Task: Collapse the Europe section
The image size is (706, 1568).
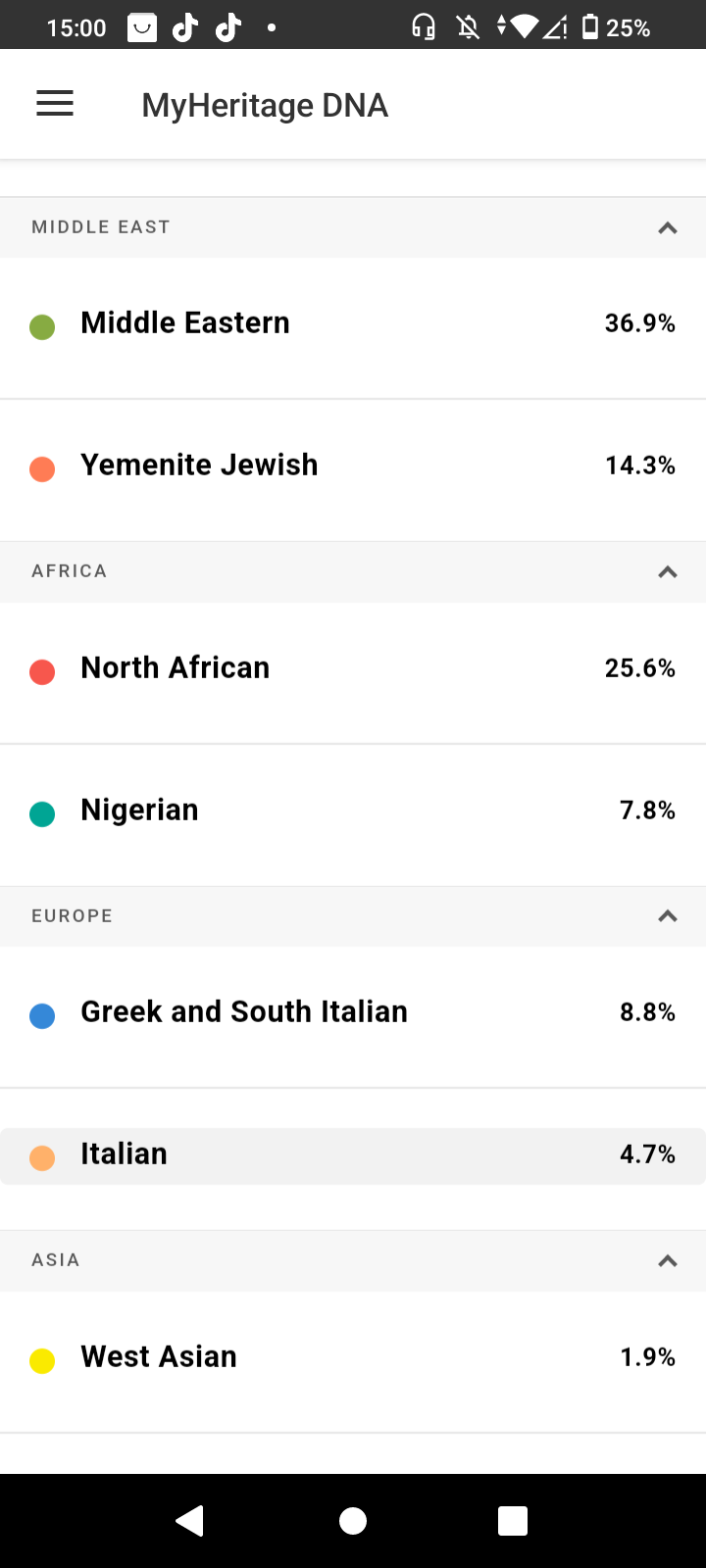Action: 668,916
